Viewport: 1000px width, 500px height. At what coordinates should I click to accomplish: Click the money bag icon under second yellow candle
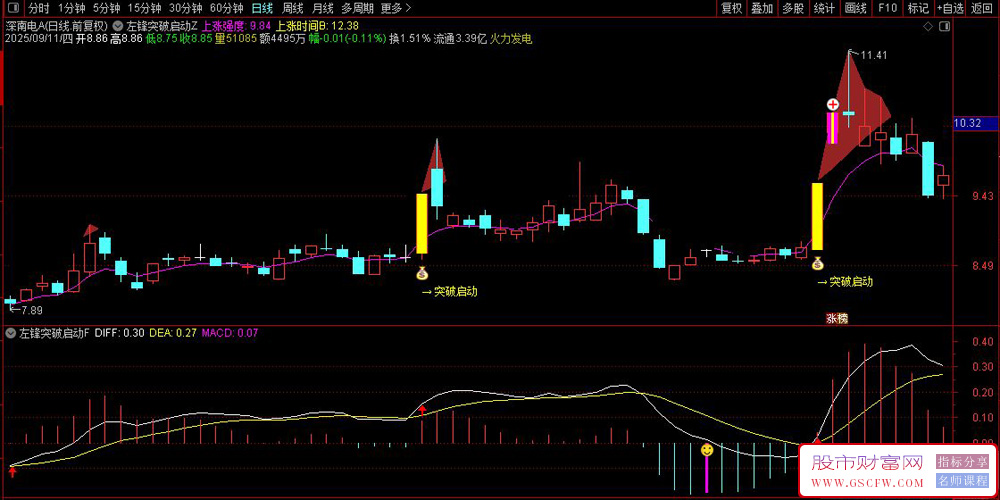coord(817,262)
